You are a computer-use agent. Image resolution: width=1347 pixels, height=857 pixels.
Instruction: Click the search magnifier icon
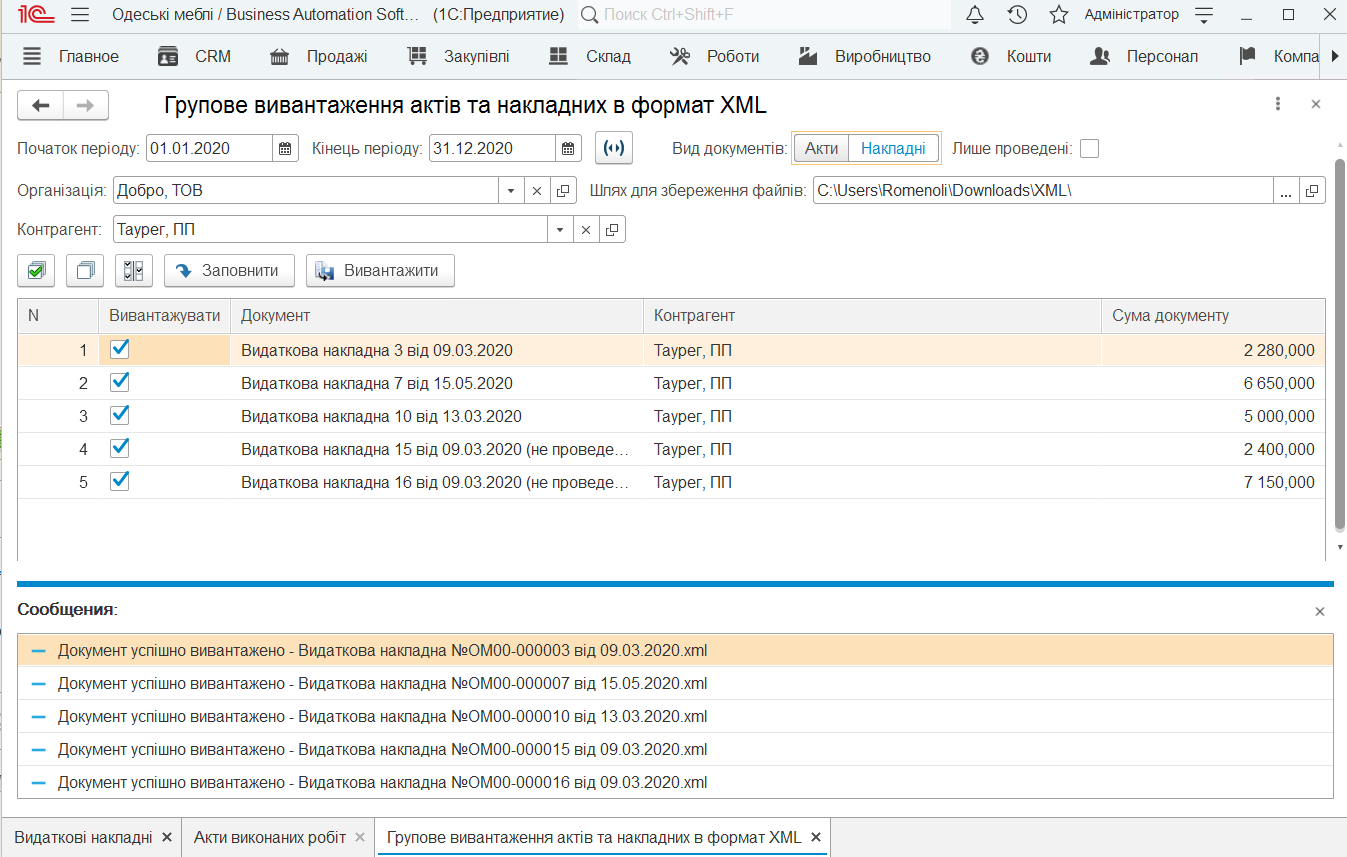tap(590, 15)
